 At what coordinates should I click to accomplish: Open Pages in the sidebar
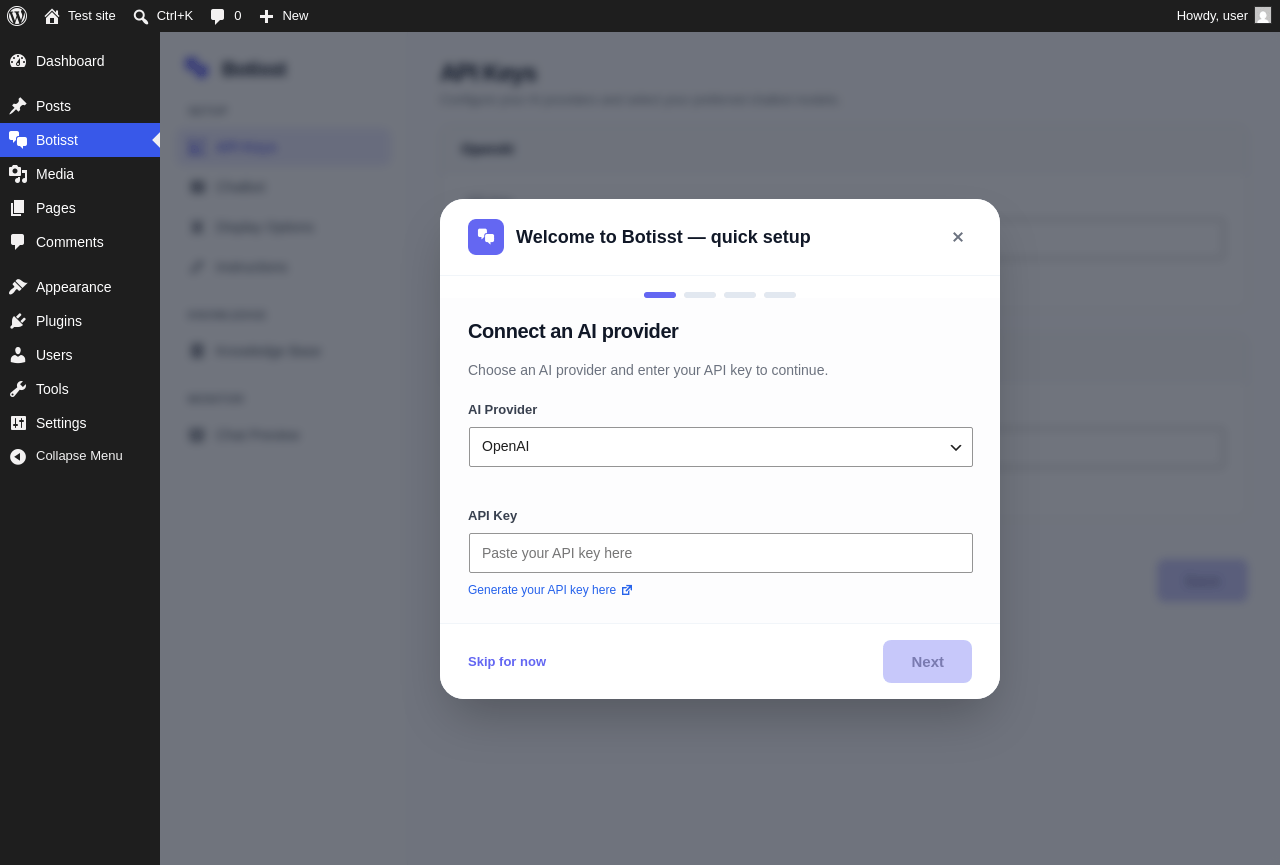click(80, 208)
